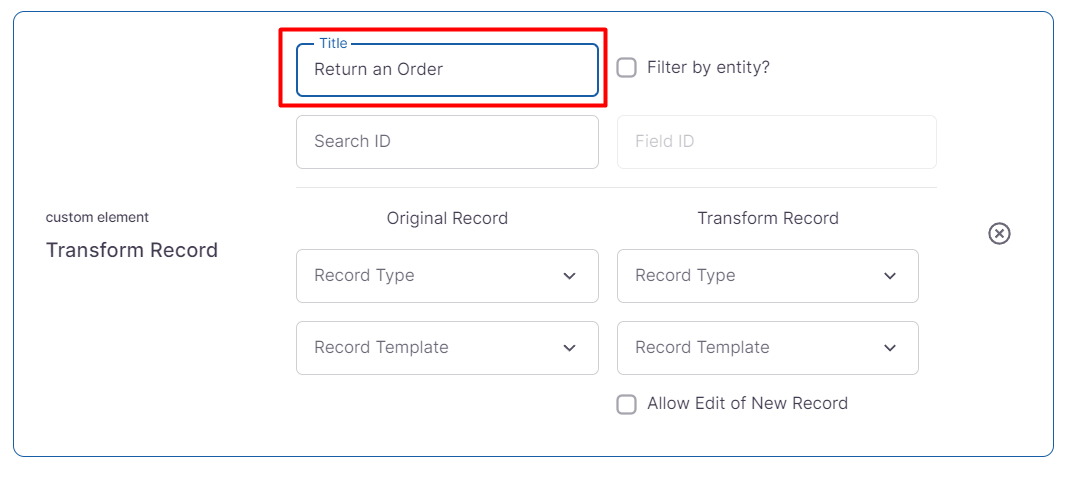The image size is (1071, 481).
Task: Click the large 'Transform Record' element name at left
Action: [132, 250]
